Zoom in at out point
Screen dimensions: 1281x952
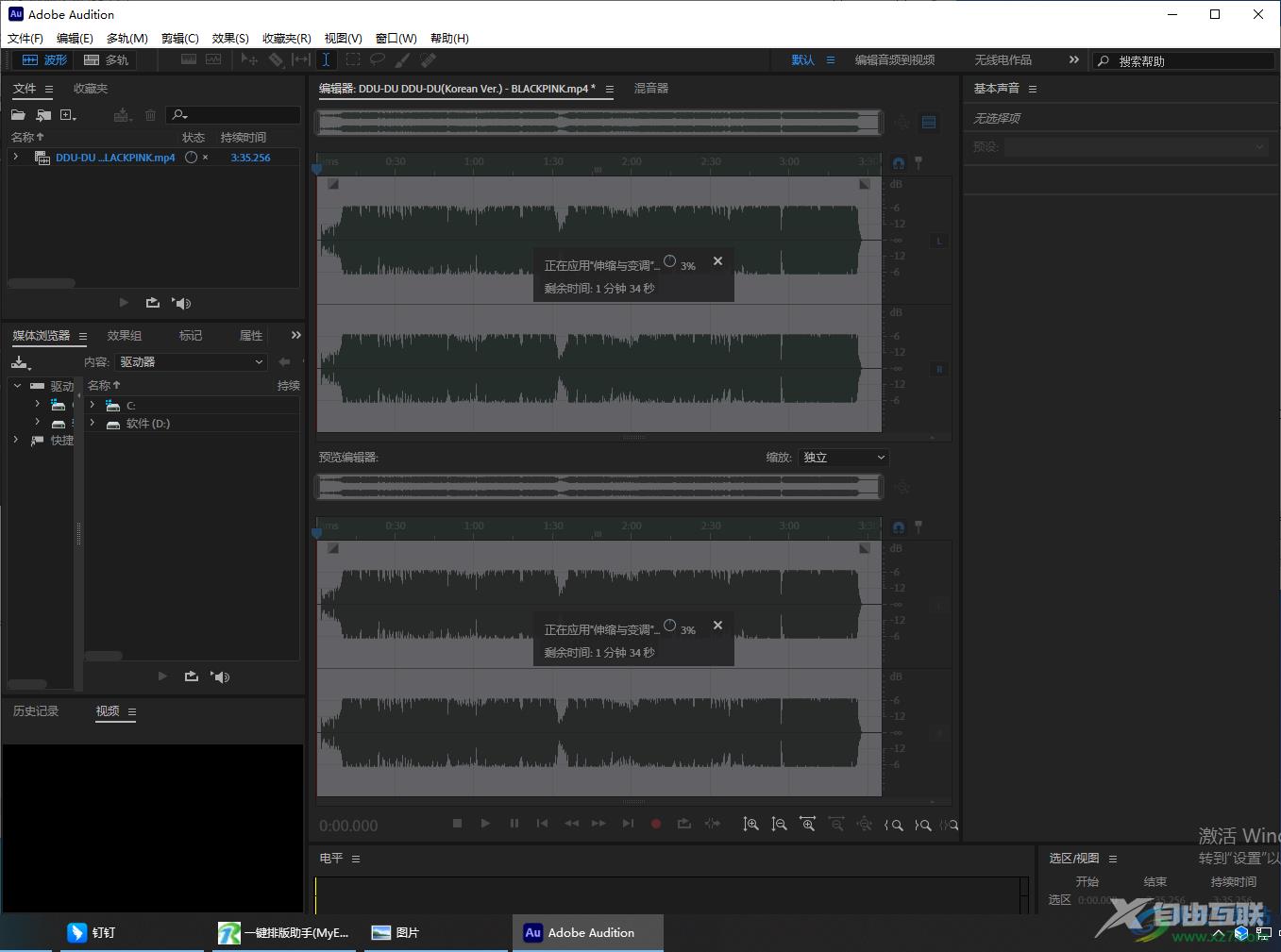pos(922,825)
